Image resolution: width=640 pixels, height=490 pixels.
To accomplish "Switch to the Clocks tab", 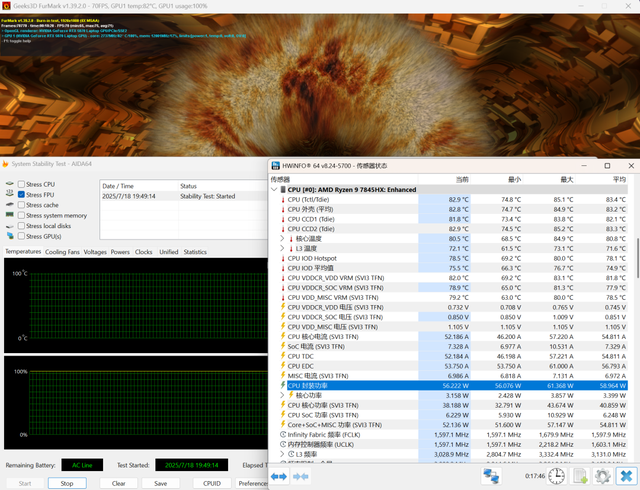I will [144, 252].
